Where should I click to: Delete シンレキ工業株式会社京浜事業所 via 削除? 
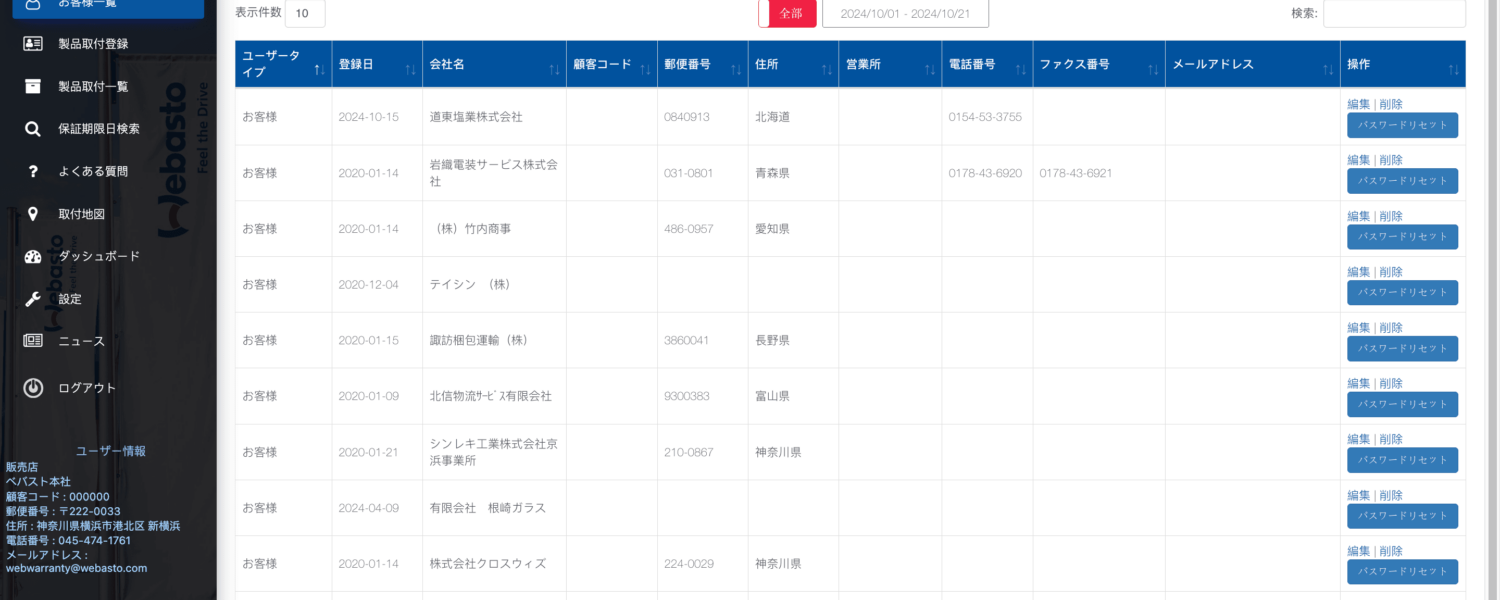pos(1391,440)
